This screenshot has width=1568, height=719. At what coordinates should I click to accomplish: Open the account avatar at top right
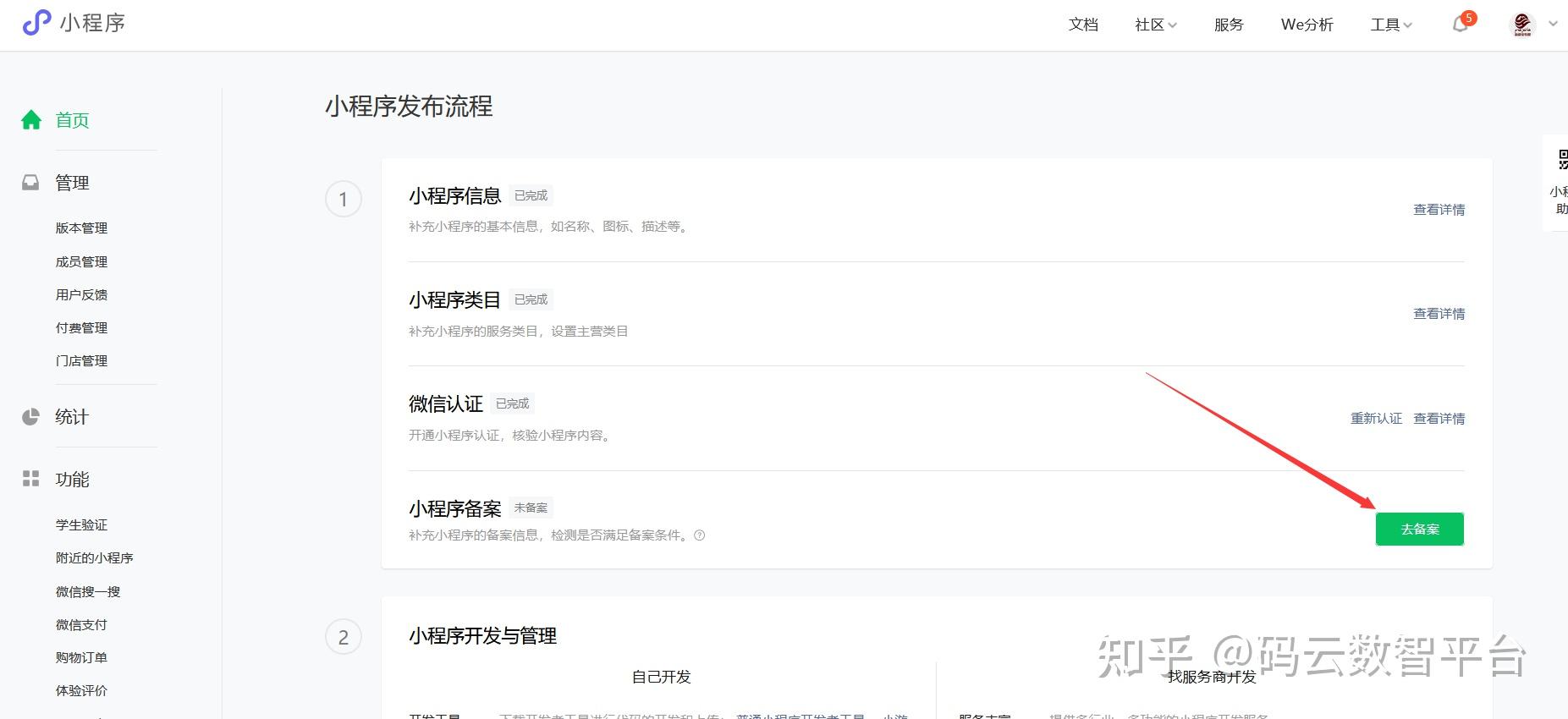(1522, 25)
